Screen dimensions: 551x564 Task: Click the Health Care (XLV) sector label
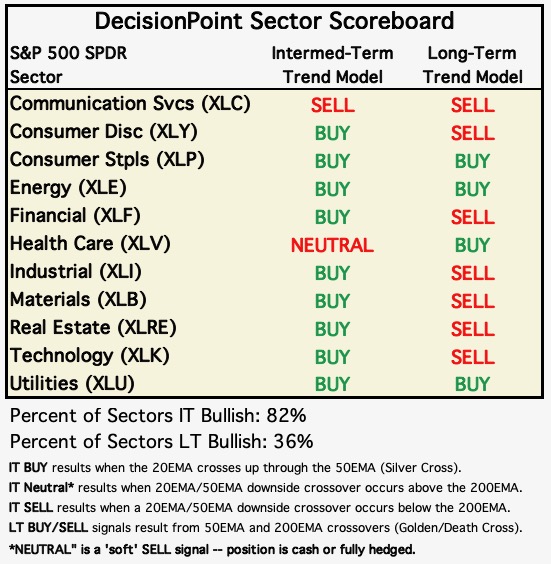90,244
